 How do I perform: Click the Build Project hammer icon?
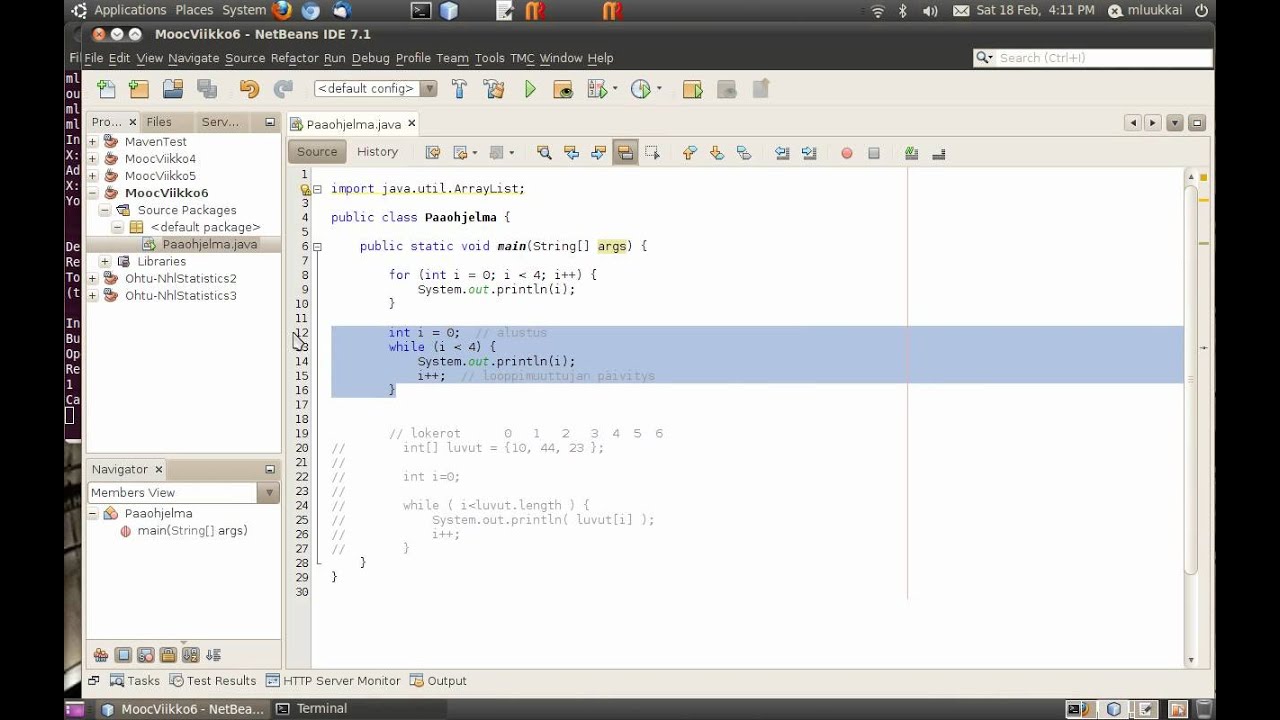(459, 89)
